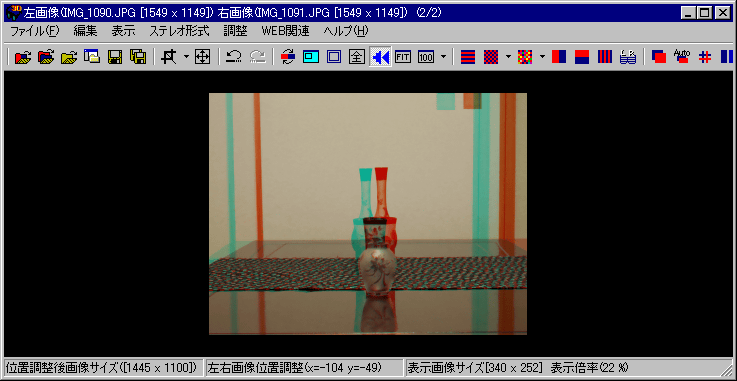The height and width of the screenshot is (381, 737).
Task: Click the Auto alignment icon
Action: click(681, 57)
